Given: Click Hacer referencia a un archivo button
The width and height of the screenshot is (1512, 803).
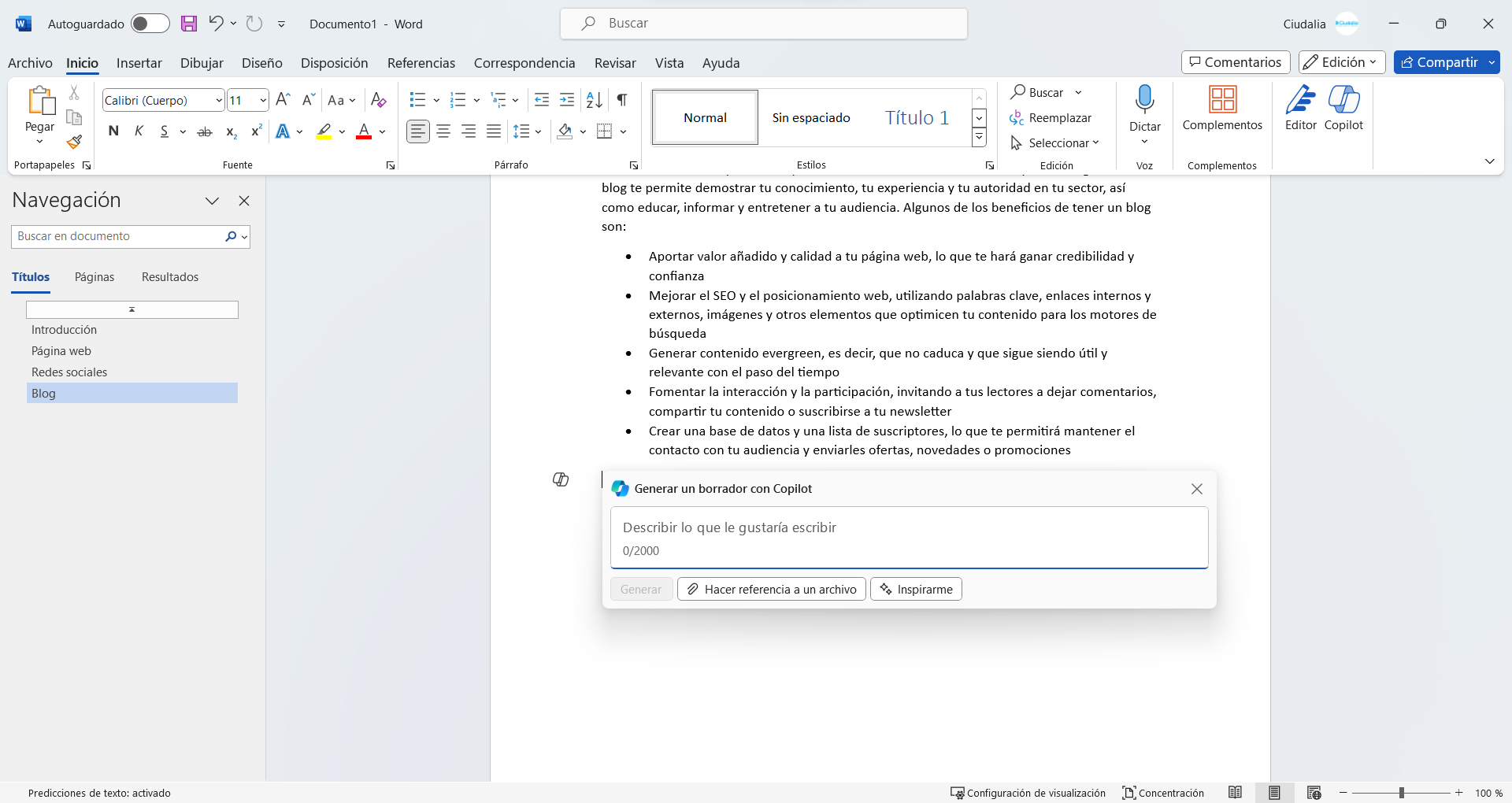Looking at the screenshot, I should pos(771,589).
